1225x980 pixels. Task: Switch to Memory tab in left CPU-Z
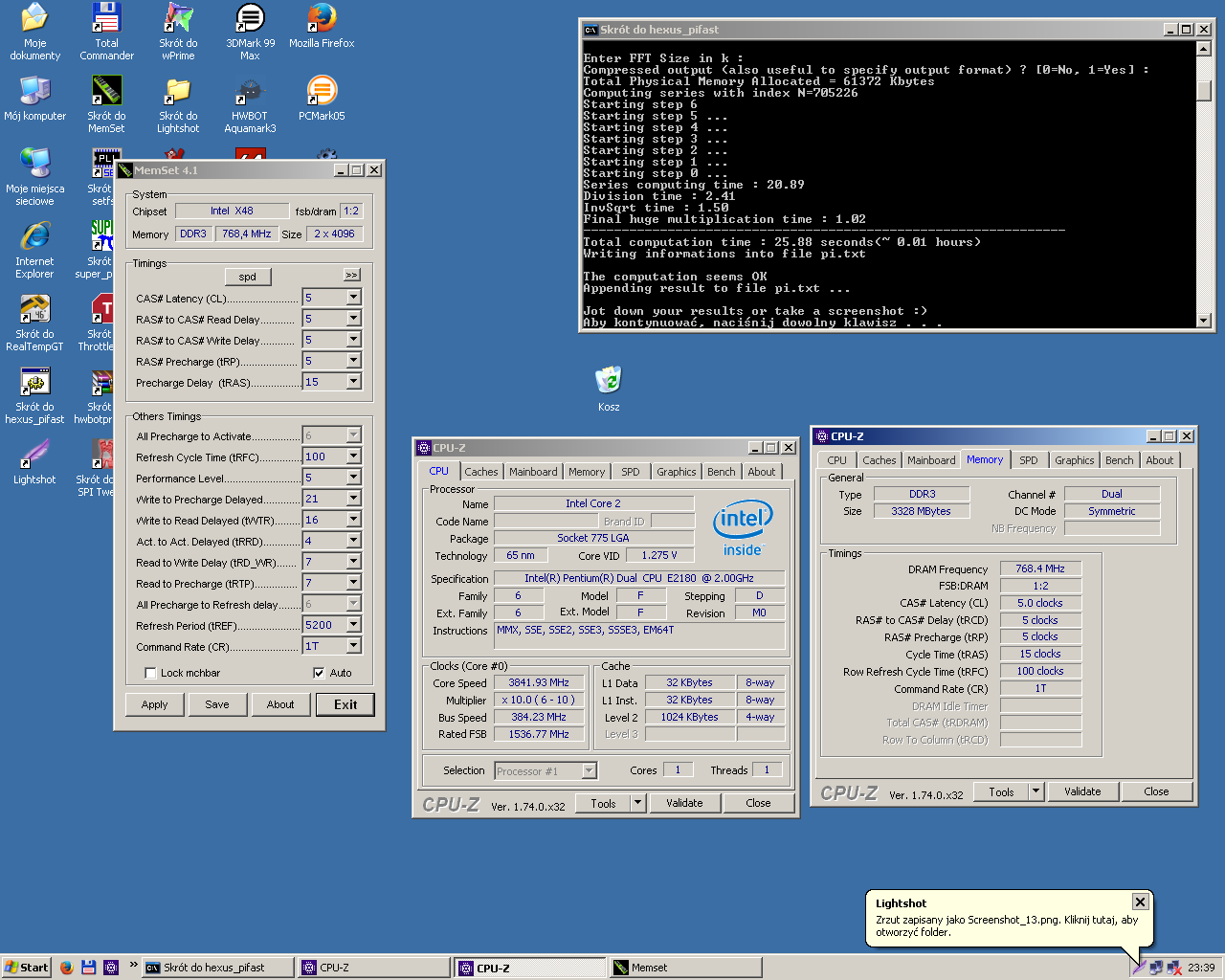point(587,472)
